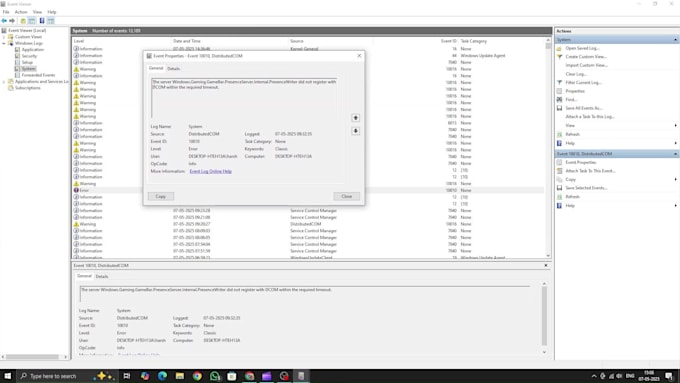Image resolution: width=680 pixels, height=383 pixels.
Task: Select Subscriptions in the tree
Action: point(27,88)
